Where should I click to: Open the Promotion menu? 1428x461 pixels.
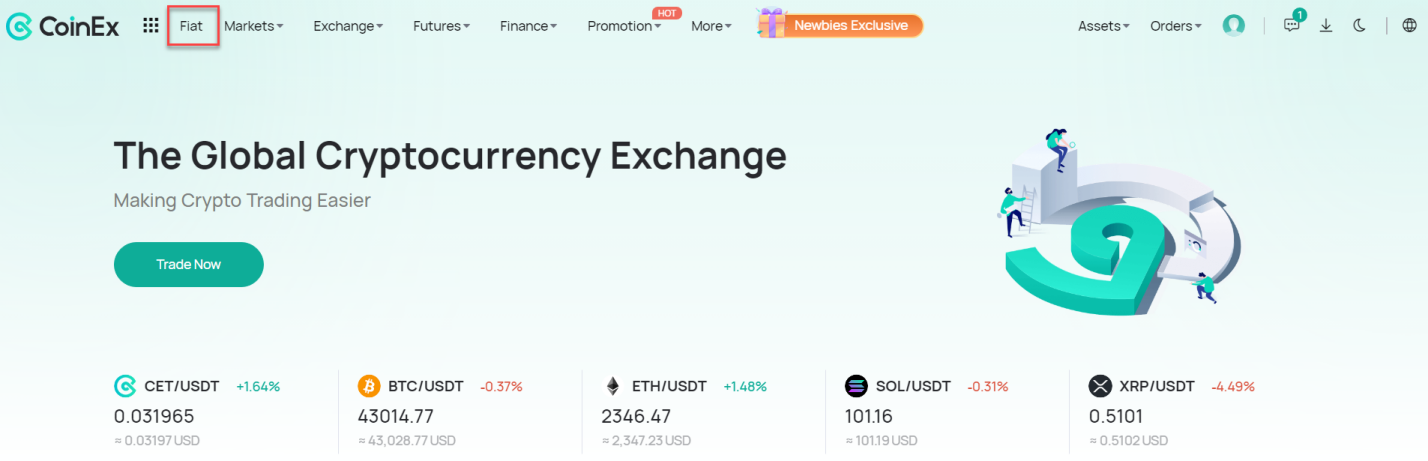click(x=624, y=26)
